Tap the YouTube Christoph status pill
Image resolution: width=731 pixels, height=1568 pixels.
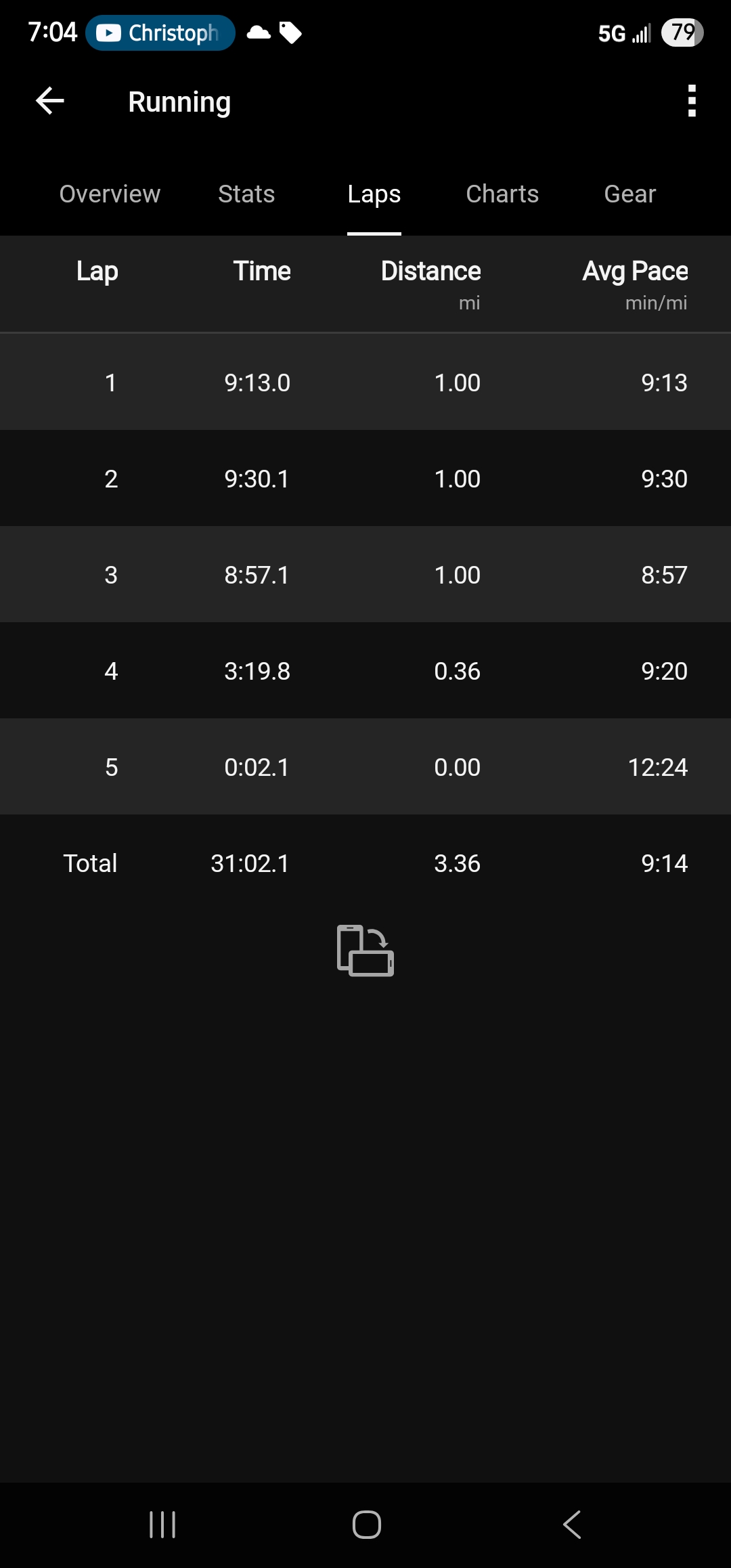(160, 32)
